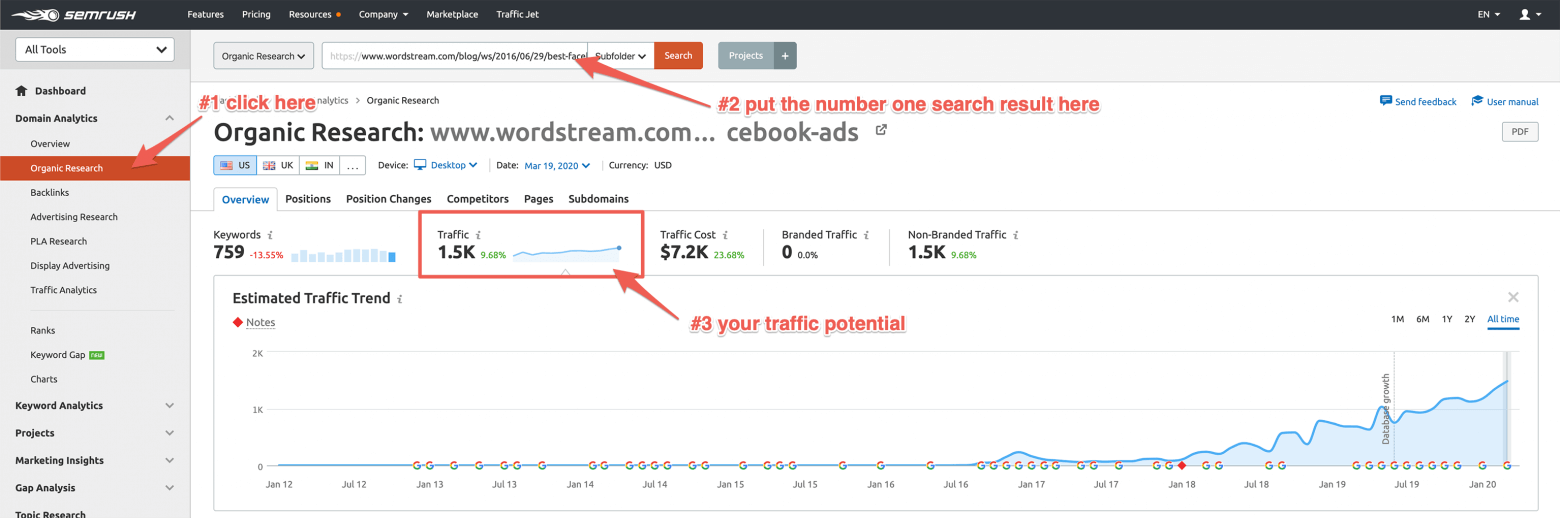Set chart range to 2Y
Viewport: 1560px width, 518px height.
(1470, 319)
